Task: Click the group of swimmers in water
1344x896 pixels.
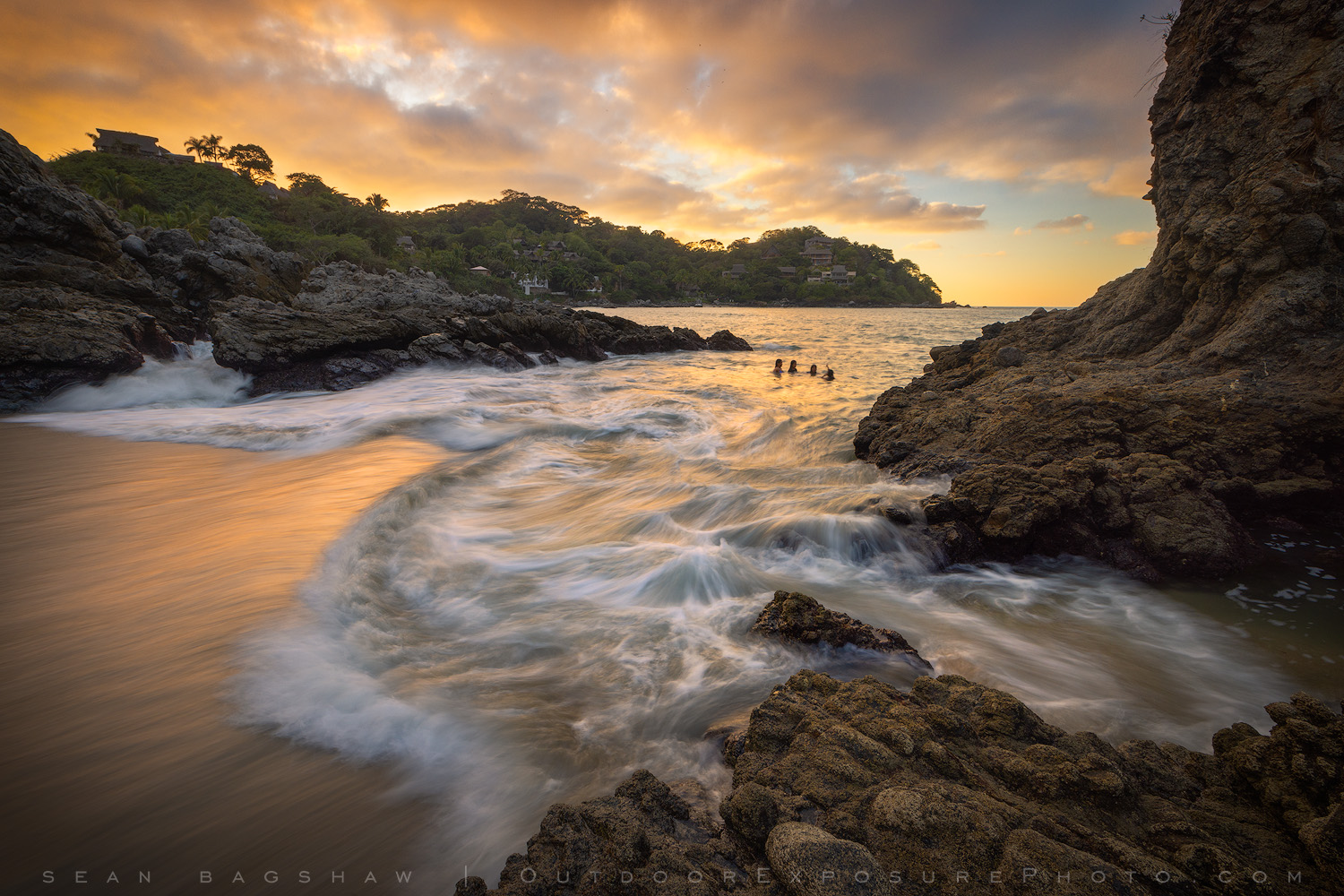Action: 804,368
